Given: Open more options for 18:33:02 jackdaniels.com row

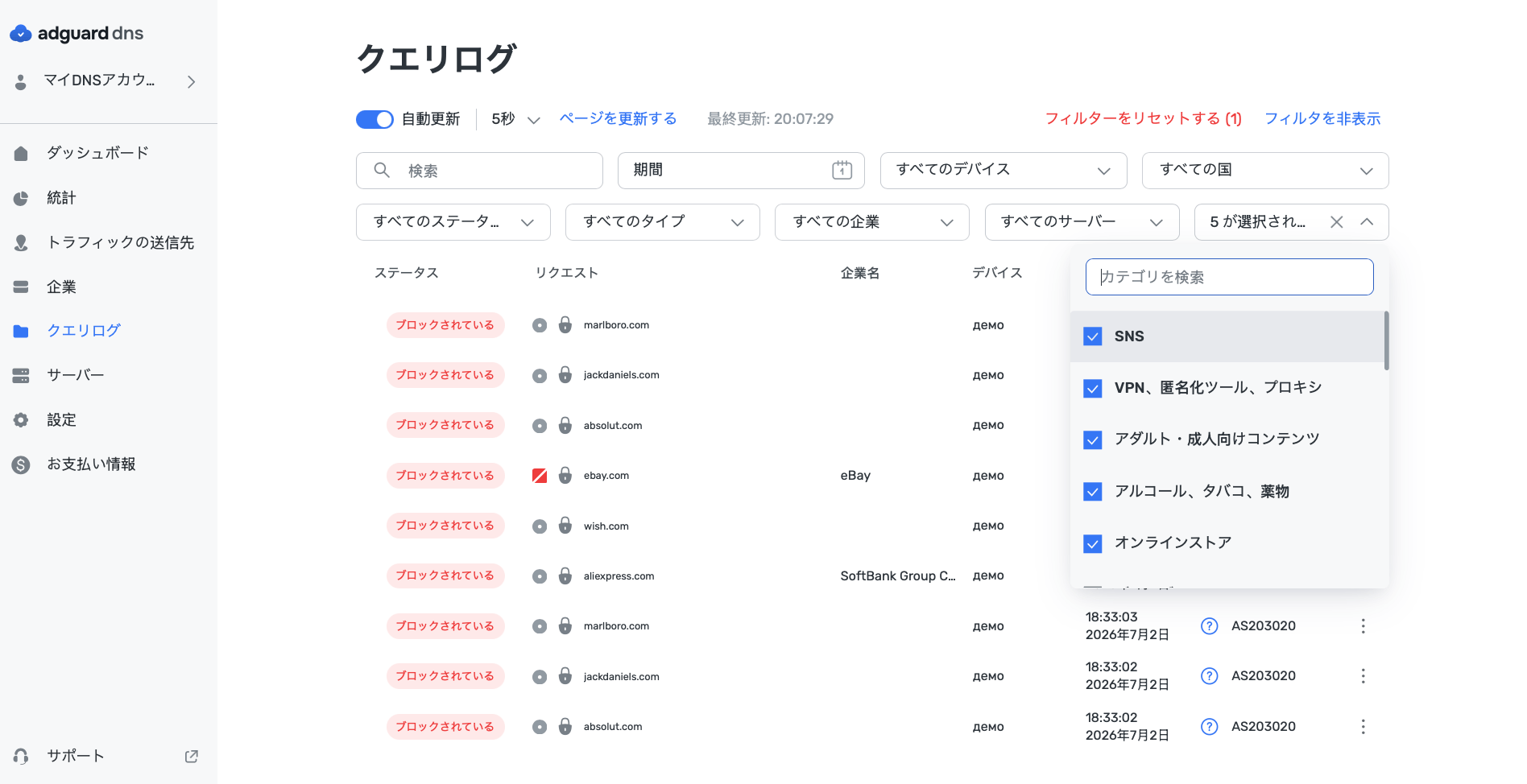Looking at the screenshot, I should 1363,676.
